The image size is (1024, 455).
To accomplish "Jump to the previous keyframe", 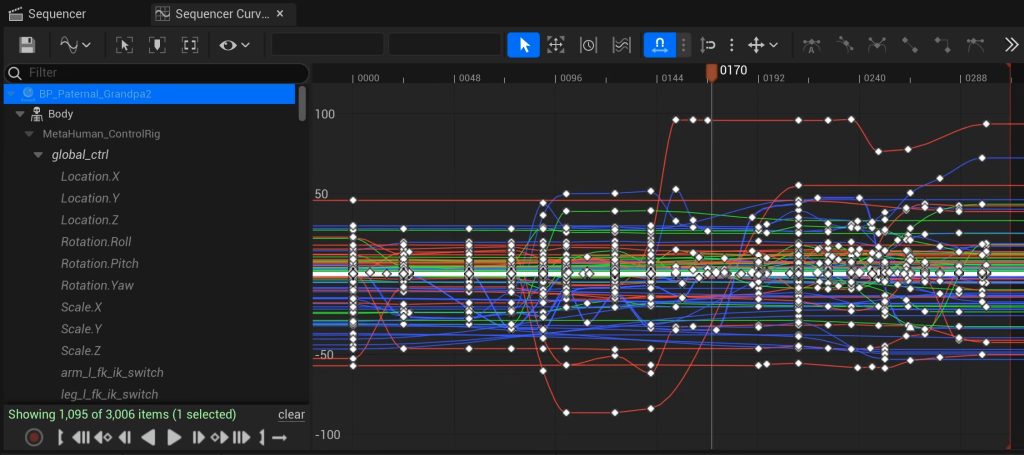I will click(x=103, y=437).
